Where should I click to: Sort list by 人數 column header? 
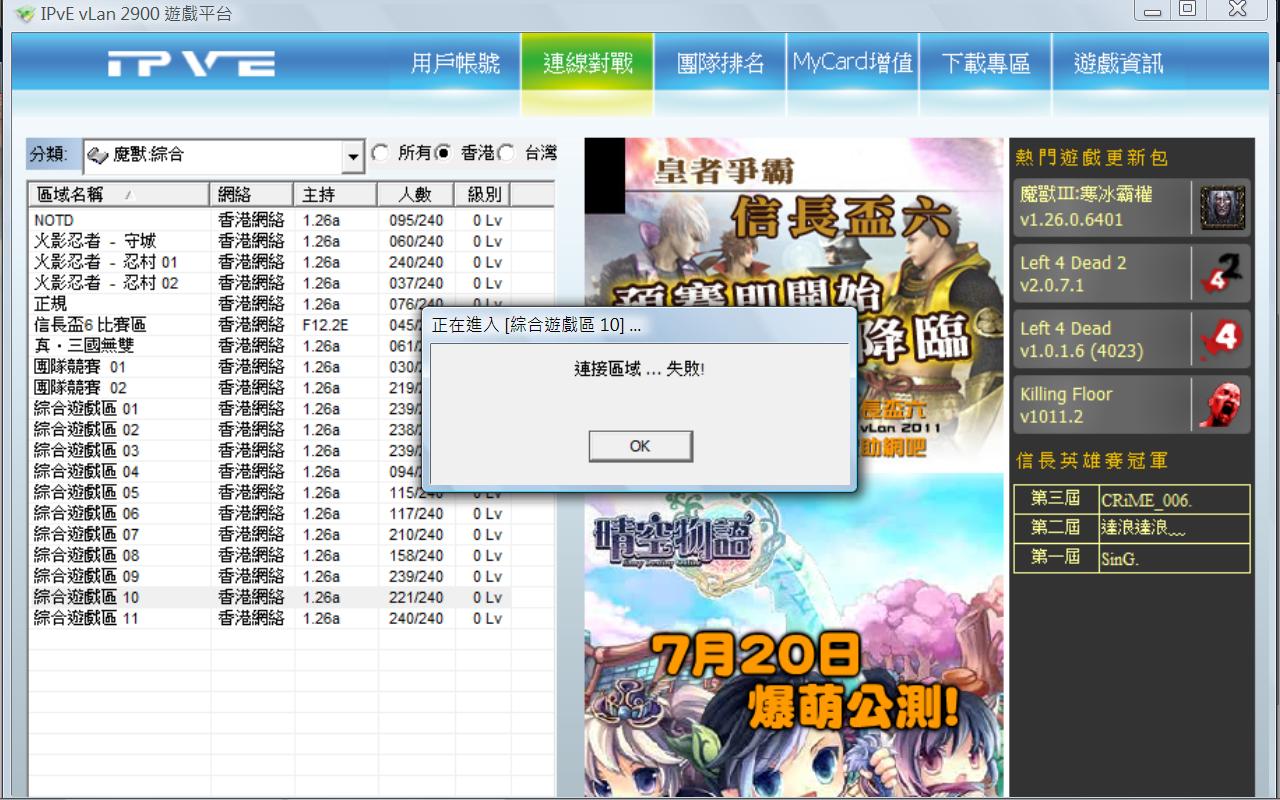[416, 194]
